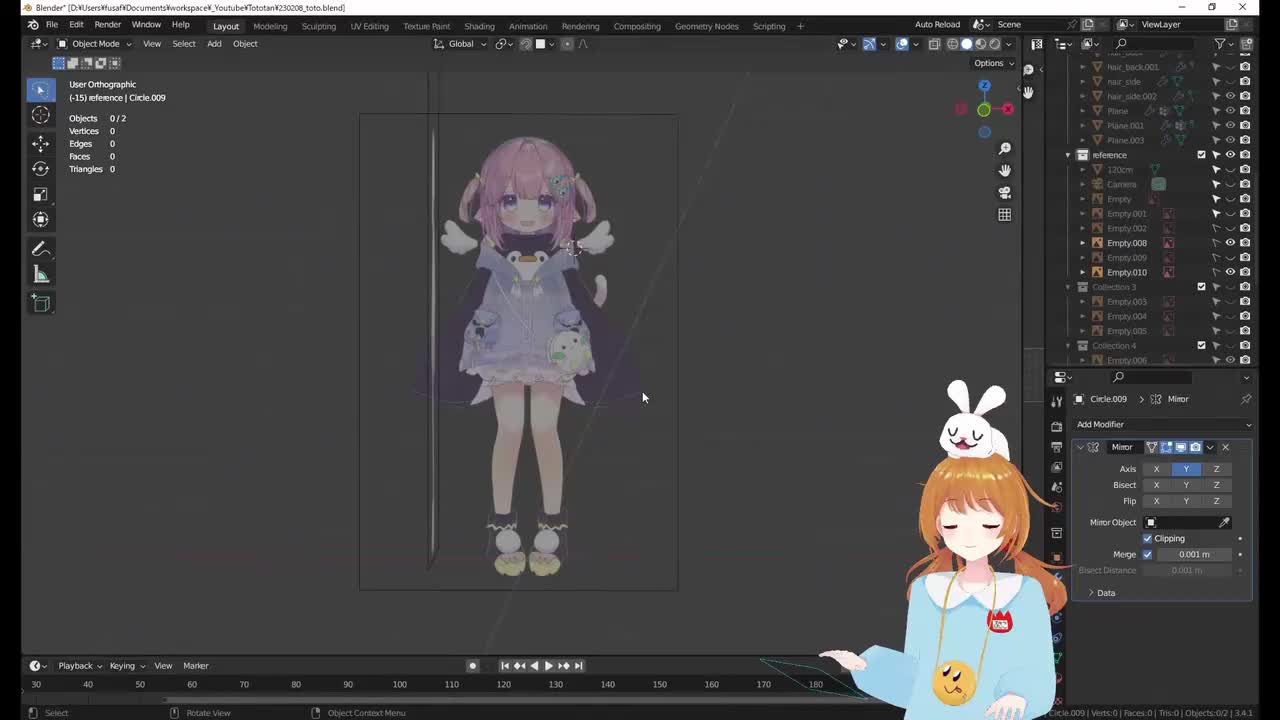Screen dimensions: 1280x720
Task: Select the Scale tool
Action: point(40,194)
